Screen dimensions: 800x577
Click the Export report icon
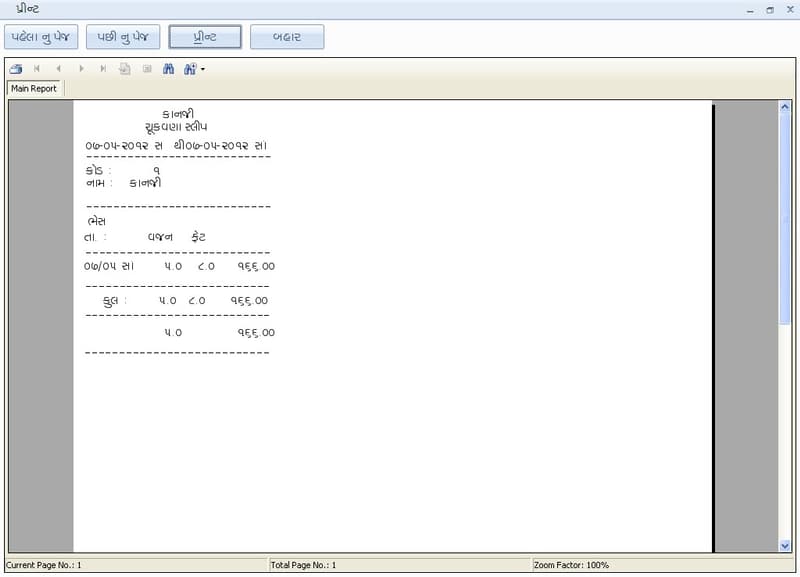click(124, 69)
